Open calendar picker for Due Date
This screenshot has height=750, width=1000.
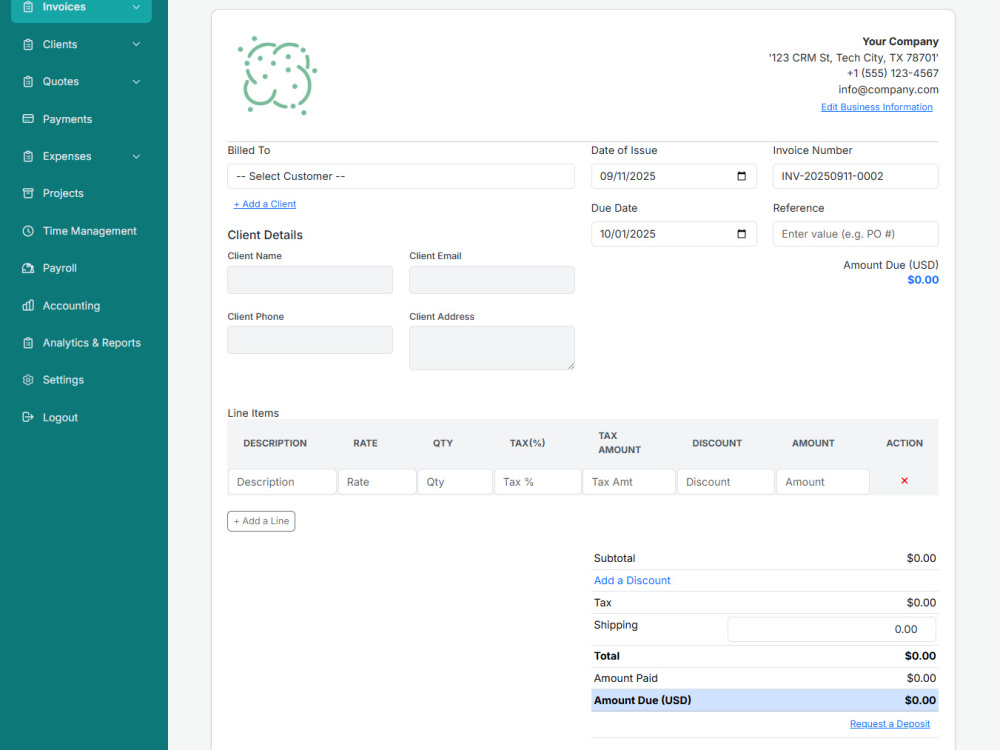tap(741, 234)
